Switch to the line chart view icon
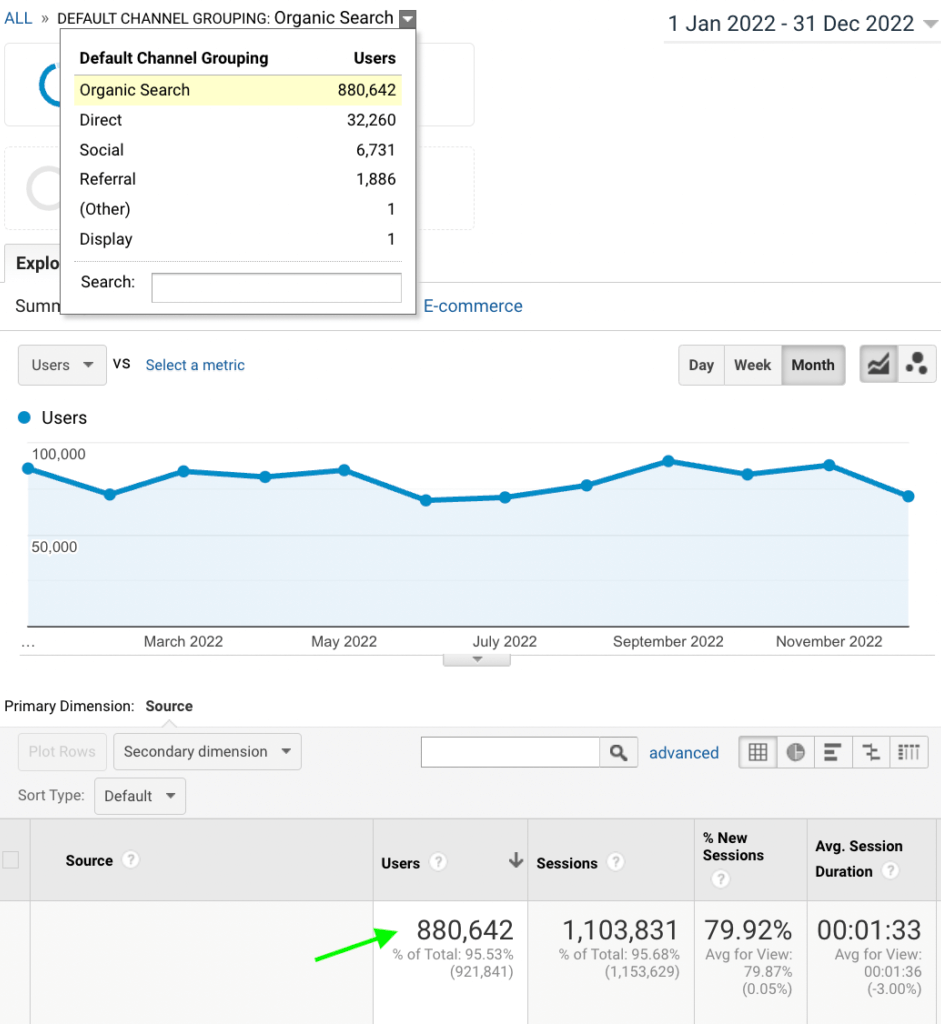 [x=879, y=365]
